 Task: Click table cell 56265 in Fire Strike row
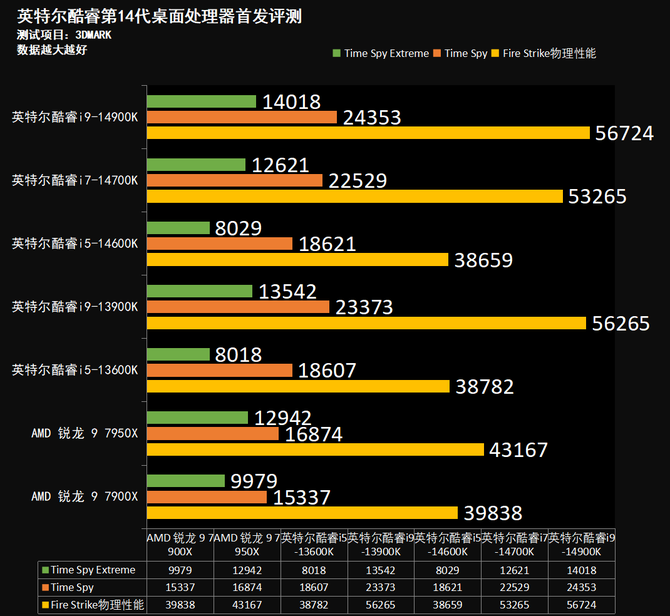tap(381, 605)
